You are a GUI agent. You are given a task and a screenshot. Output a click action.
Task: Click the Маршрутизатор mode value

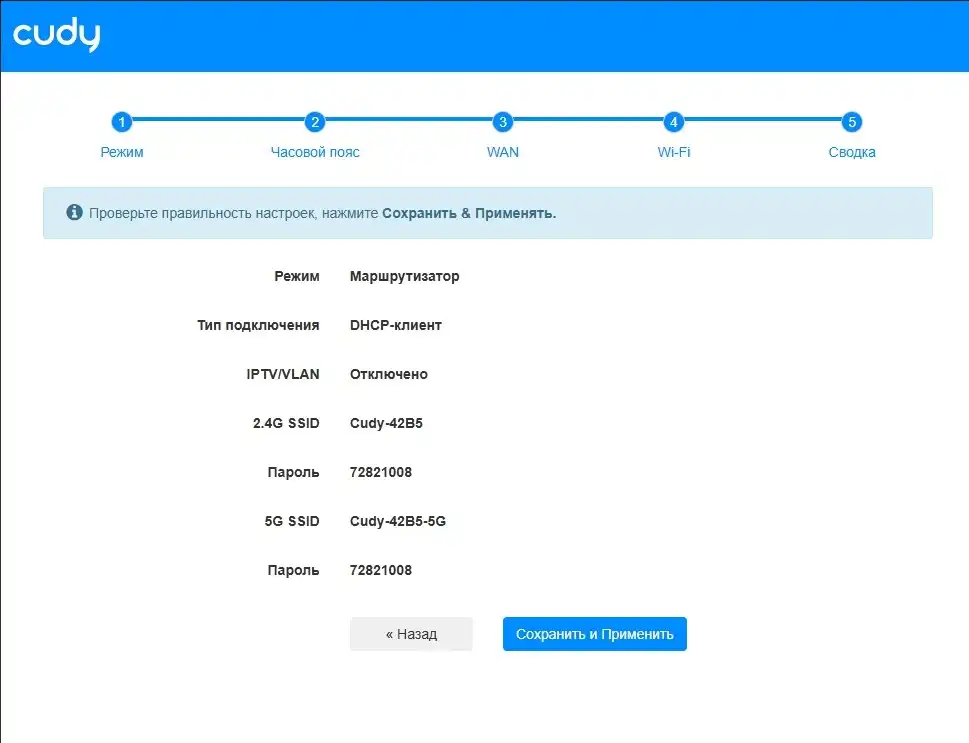click(404, 276)
